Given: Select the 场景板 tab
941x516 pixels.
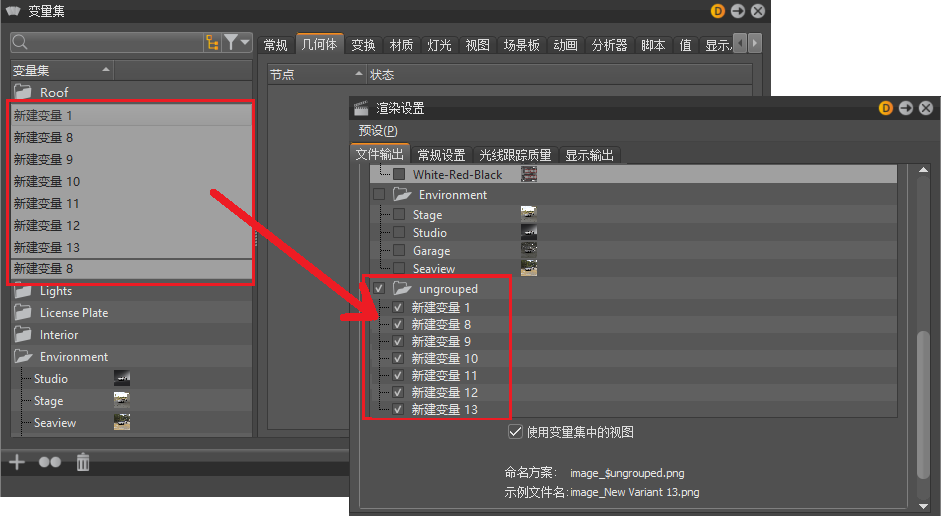Looking at the screenshot, I should (522, 45).
